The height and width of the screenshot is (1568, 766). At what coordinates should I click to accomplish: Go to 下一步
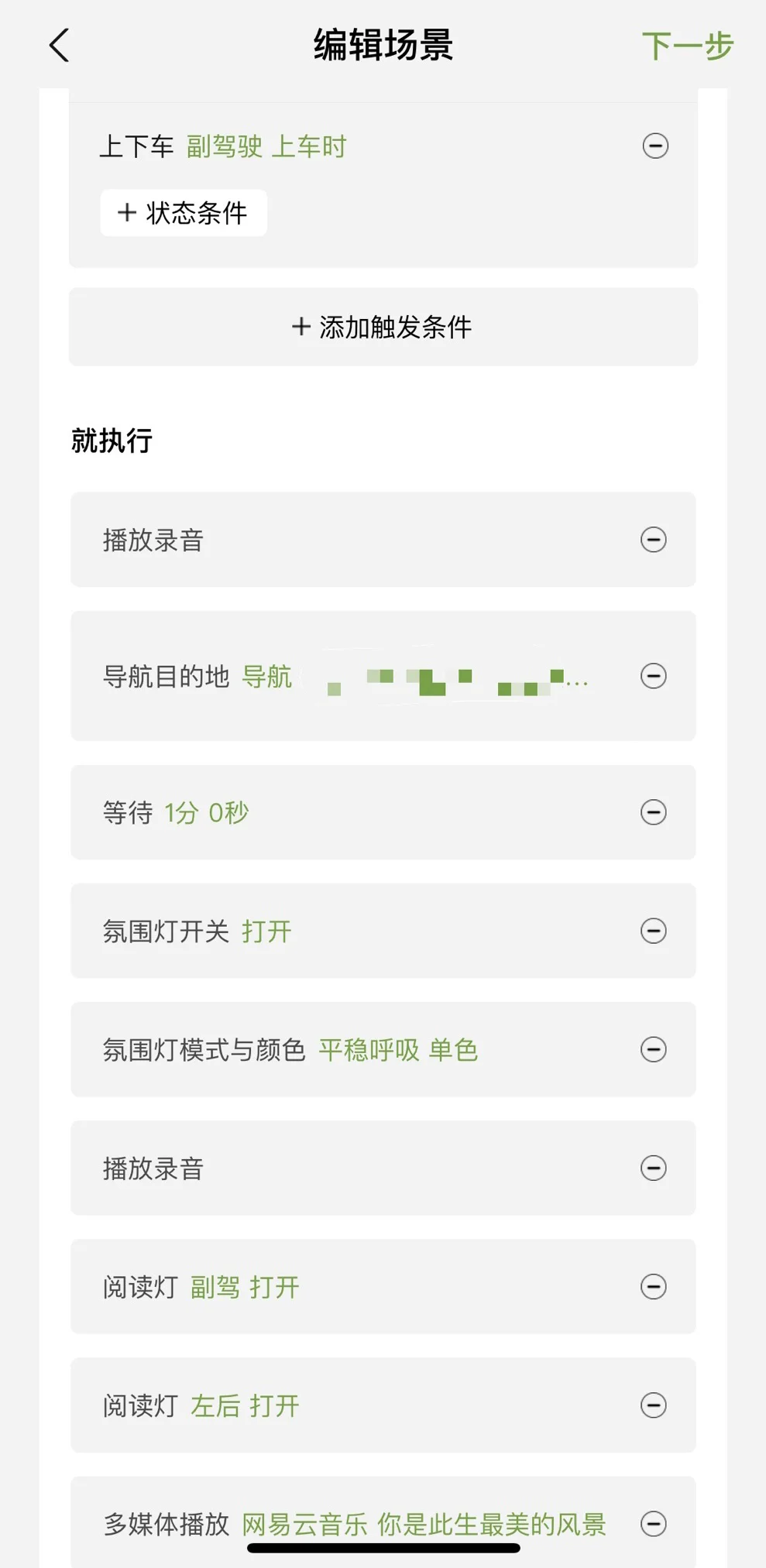(x=687, y=46)
